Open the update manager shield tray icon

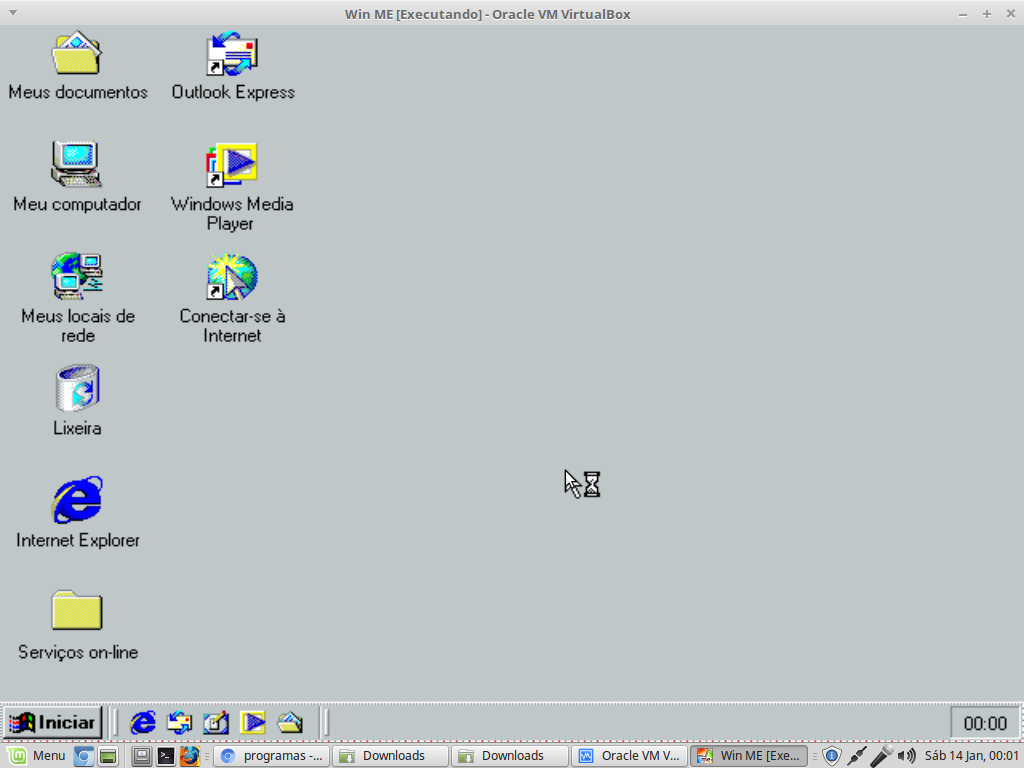point(831,756)
